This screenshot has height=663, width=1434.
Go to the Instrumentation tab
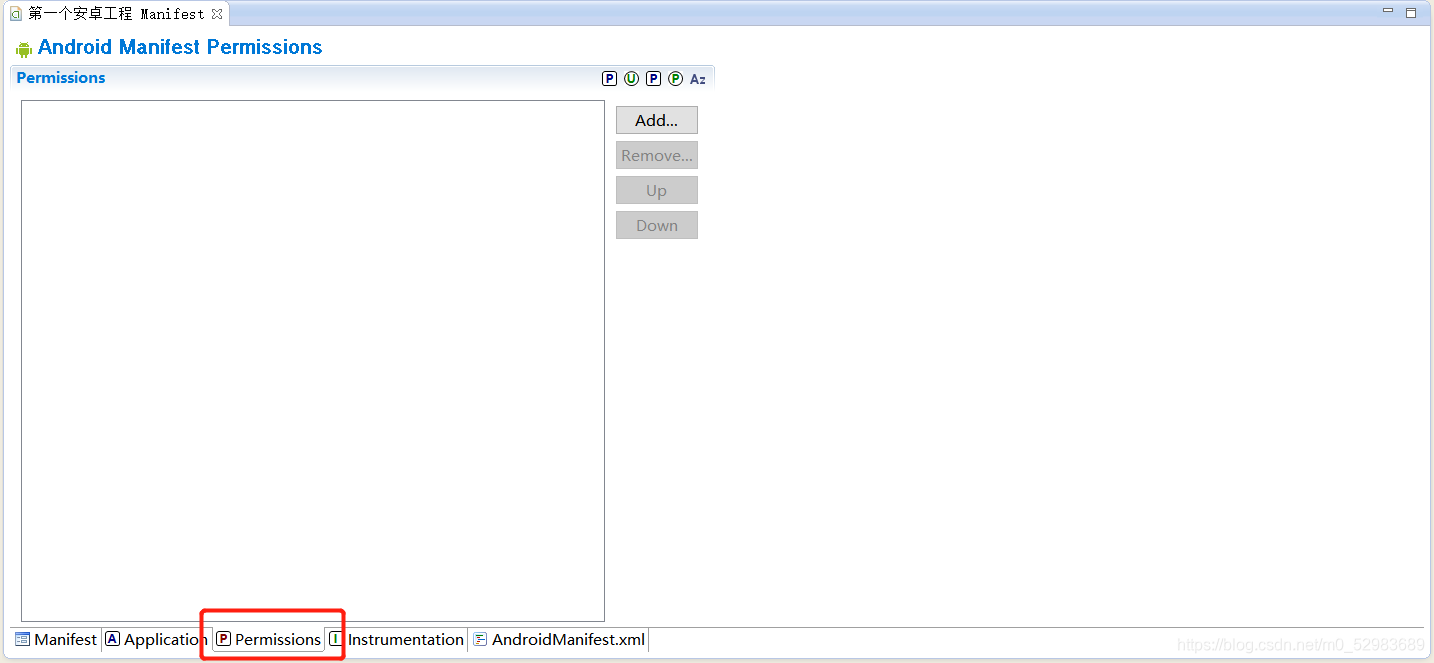pyautogui.click(x=397, y=639)
